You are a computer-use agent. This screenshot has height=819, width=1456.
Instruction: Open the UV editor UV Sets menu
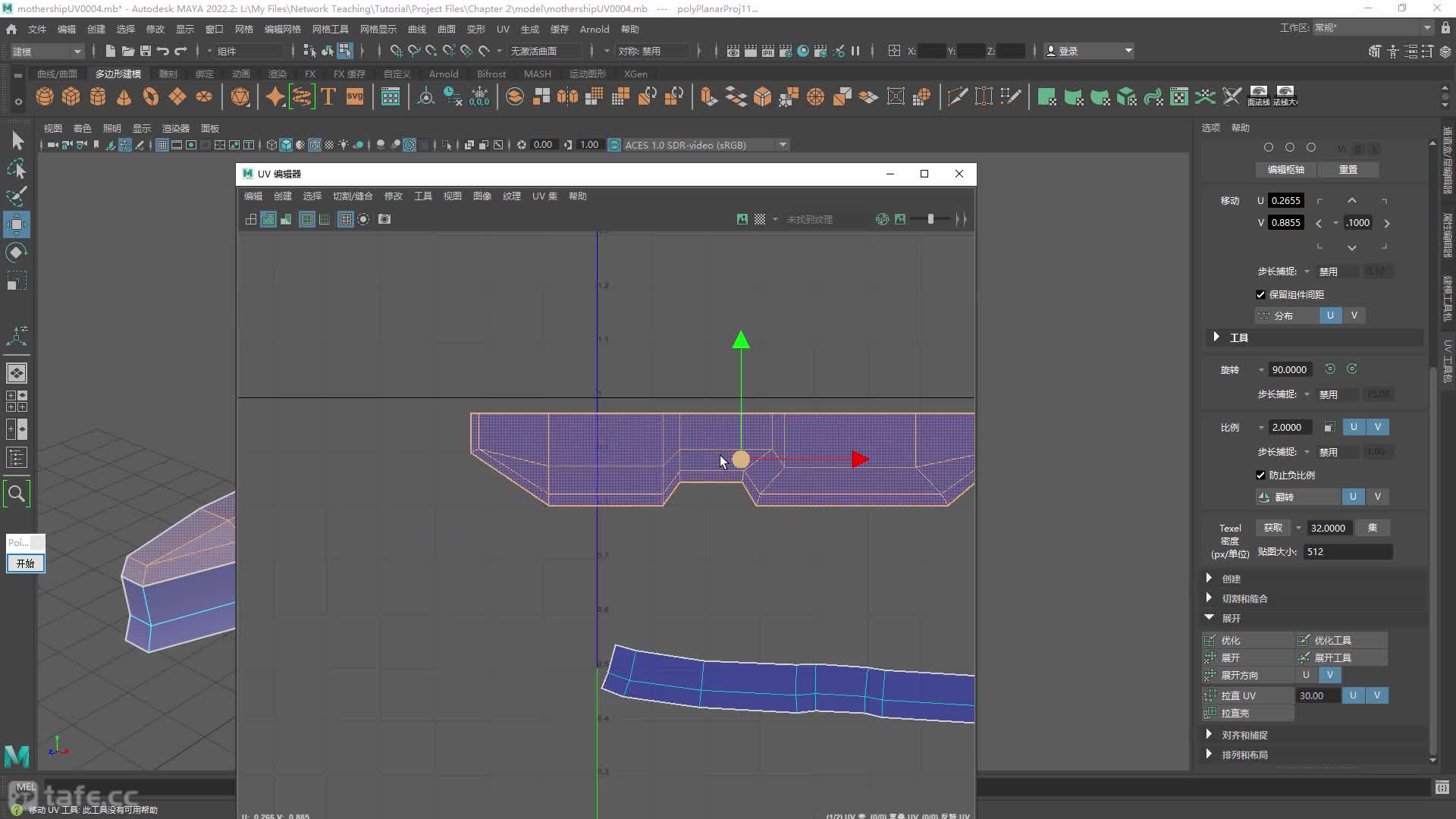(544, 196)
